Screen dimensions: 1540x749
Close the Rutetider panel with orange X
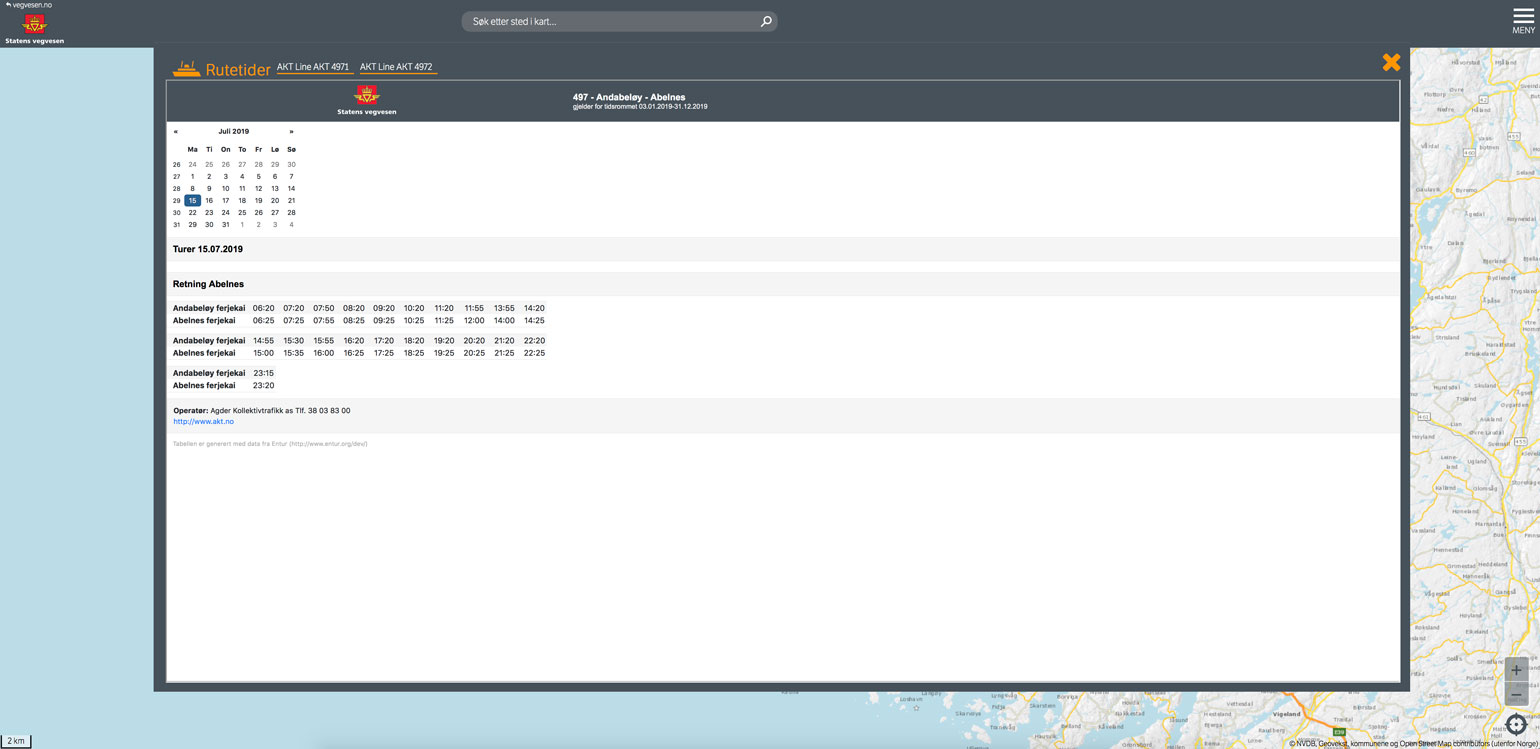click(1391, 62)
